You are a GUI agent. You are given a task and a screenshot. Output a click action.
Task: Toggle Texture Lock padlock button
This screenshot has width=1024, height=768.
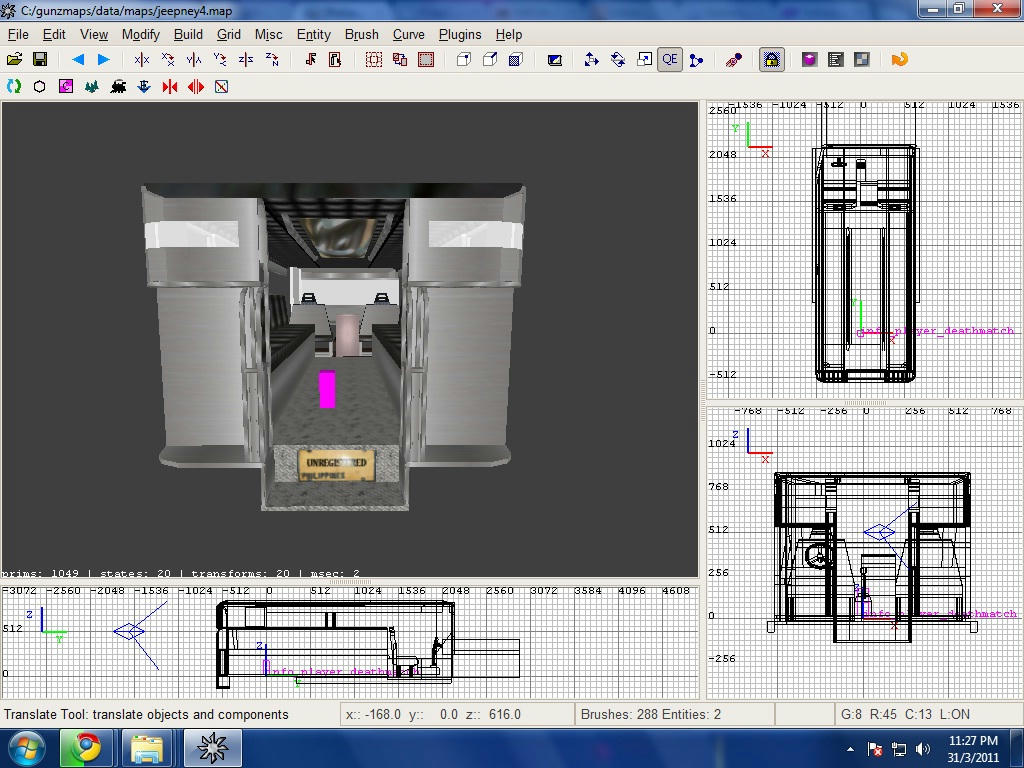[x=772, y=60]
